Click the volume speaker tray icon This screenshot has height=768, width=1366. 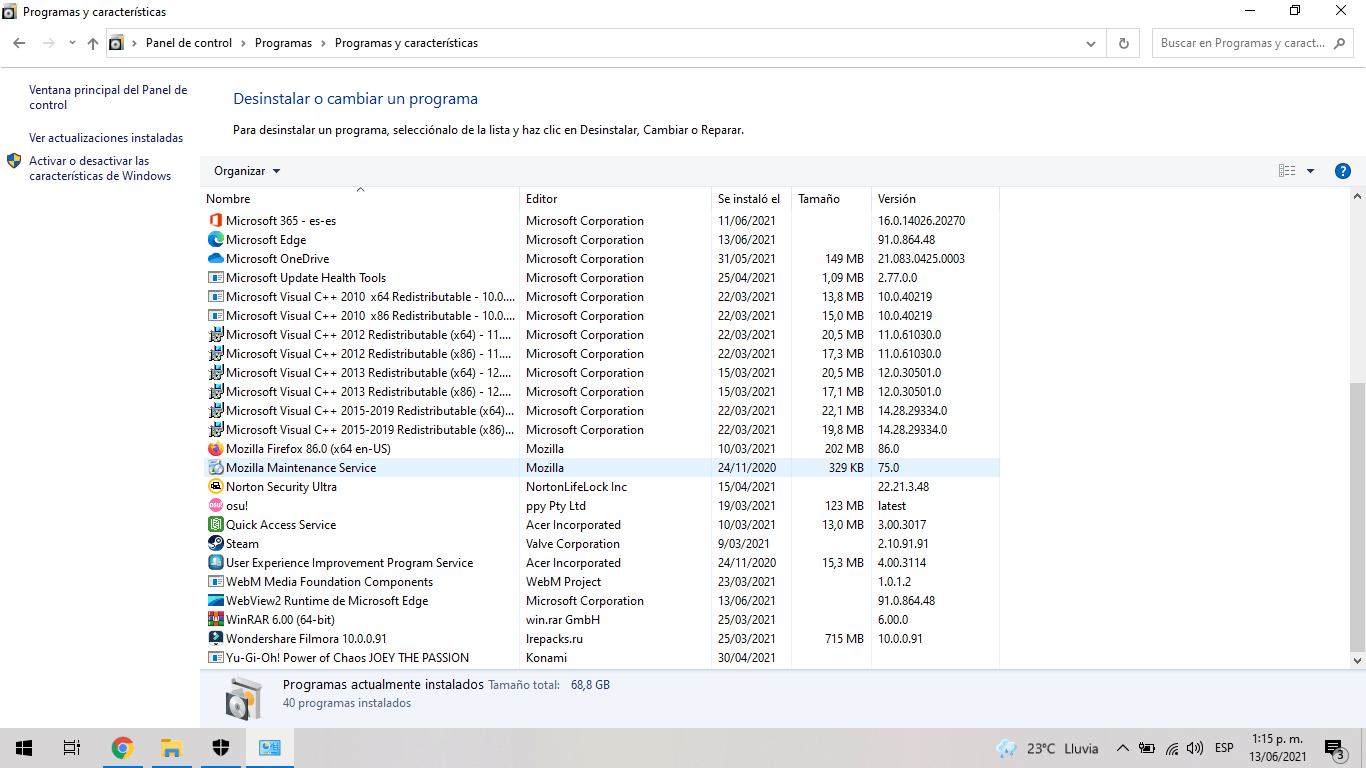[1195, 748]
